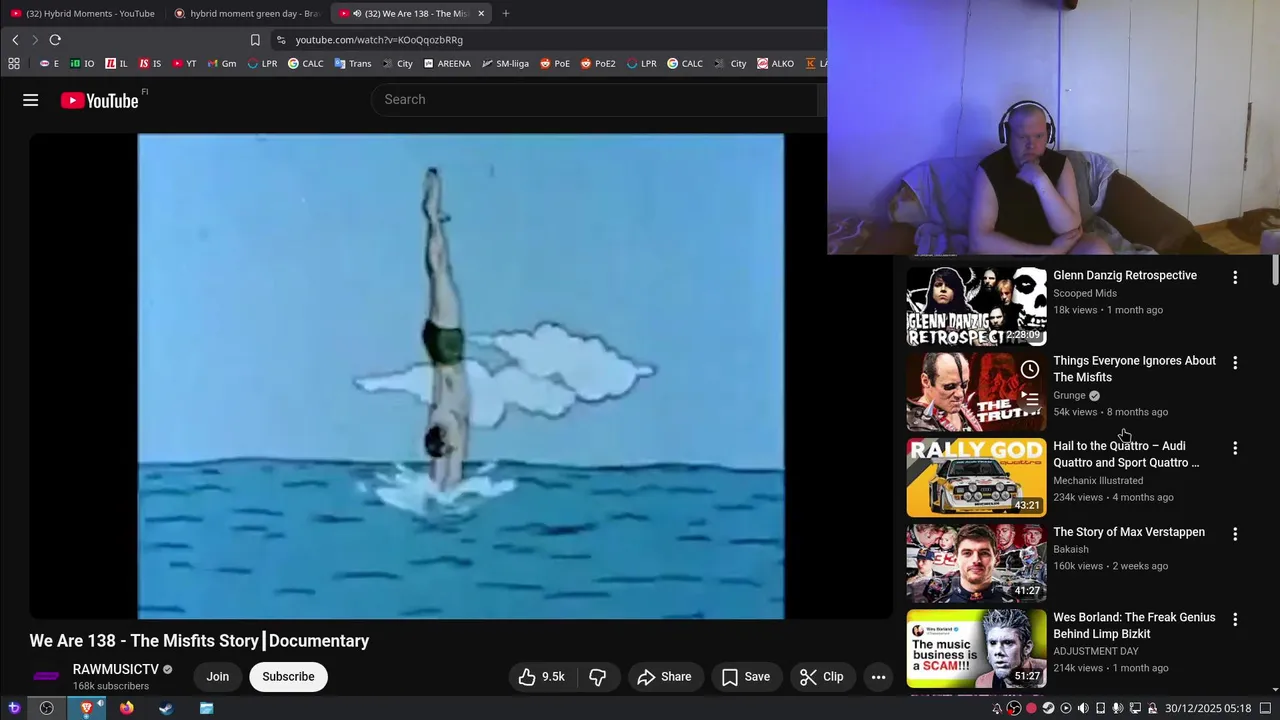1280x720 pixels.
Task: Open the E bookmark
Action: click(x=49, y=63)
